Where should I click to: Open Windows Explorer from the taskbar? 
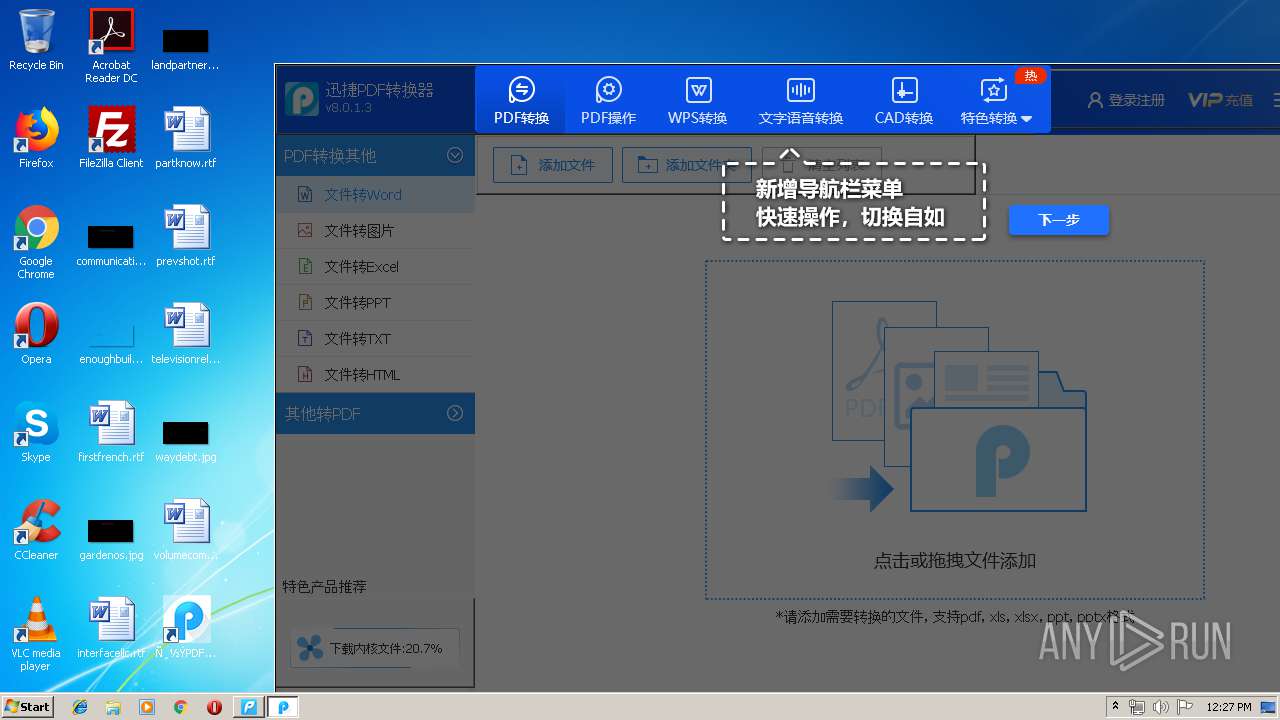[113, 707]
